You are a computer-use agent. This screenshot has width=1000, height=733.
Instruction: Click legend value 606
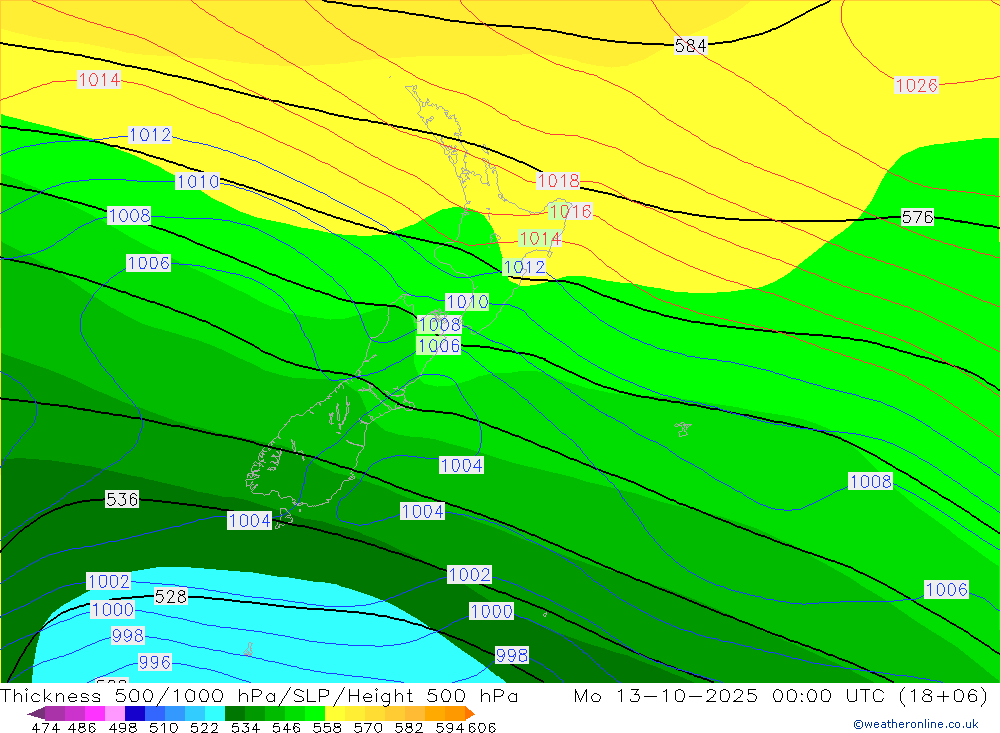[x=482, y=727]
